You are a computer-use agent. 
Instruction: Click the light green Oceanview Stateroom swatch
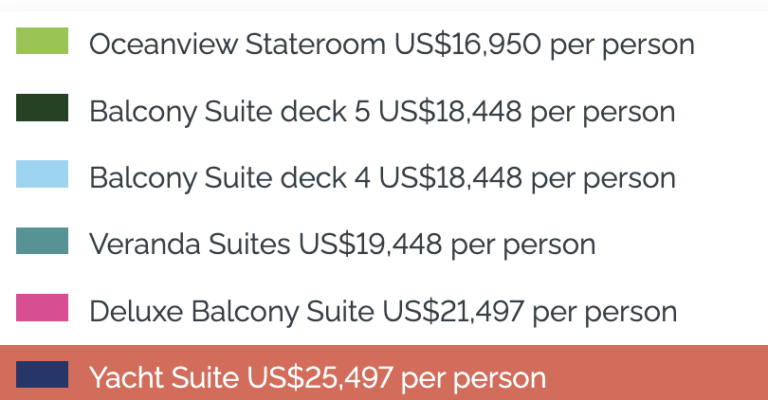coord(42,42)
